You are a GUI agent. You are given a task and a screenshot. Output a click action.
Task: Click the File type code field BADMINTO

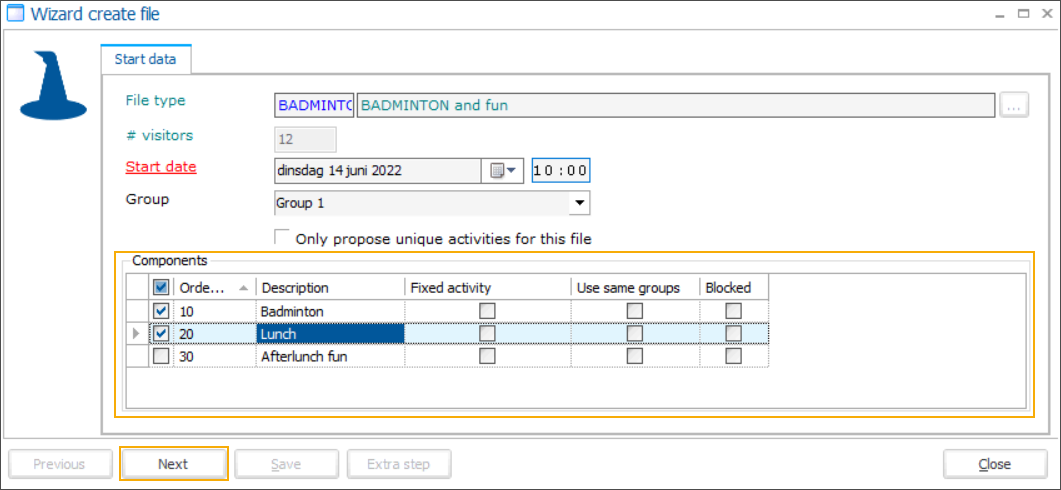pyautogui.click(x=314, y=106)
